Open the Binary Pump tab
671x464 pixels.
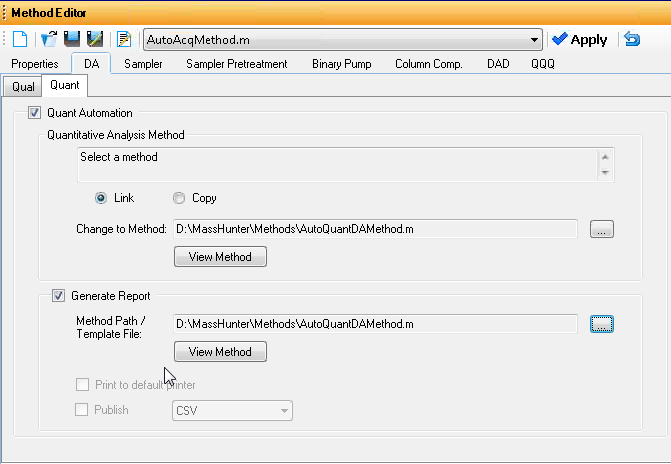point(340,64)
